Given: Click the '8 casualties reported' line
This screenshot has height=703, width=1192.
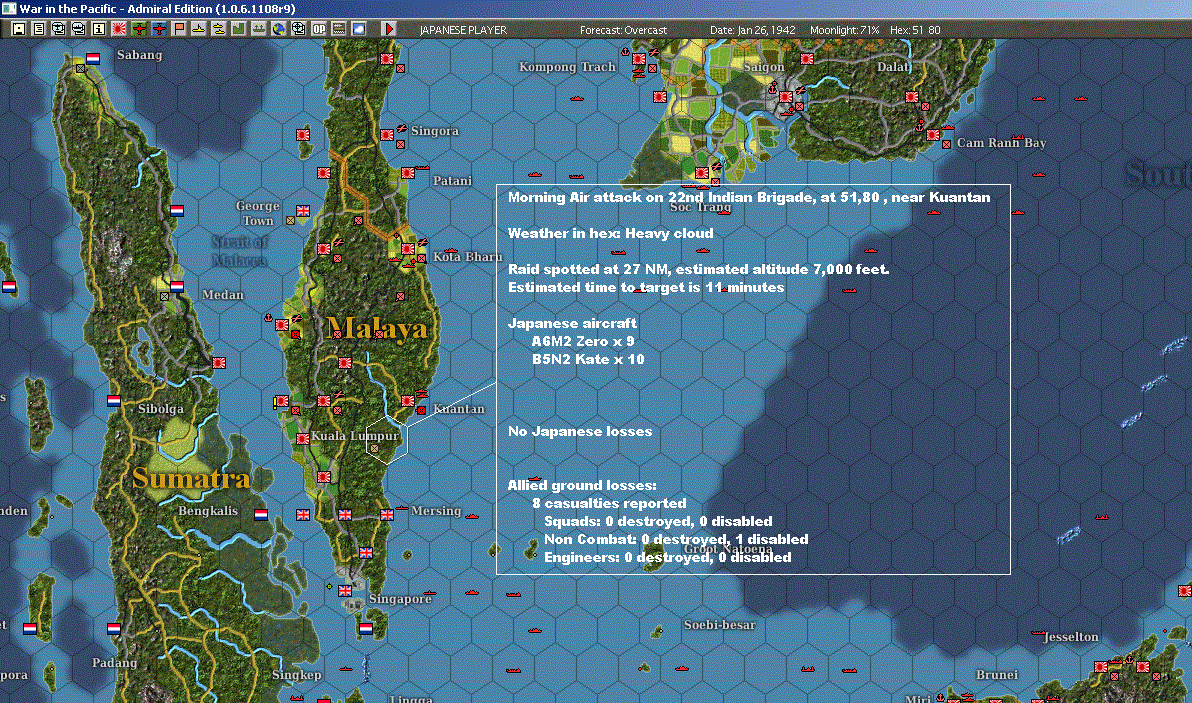Looking at the screenshot, I should coord(609,503).
